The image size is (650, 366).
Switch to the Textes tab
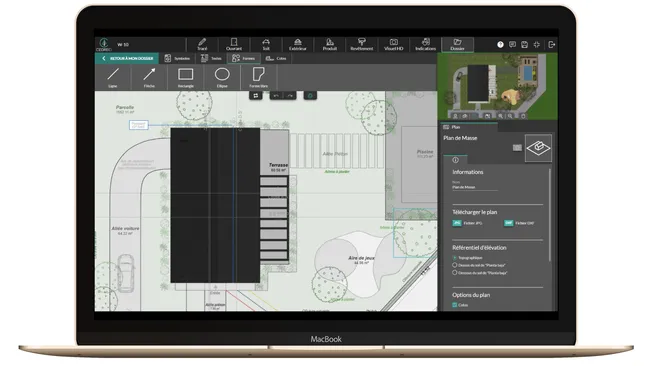click(x=211, y=58)
